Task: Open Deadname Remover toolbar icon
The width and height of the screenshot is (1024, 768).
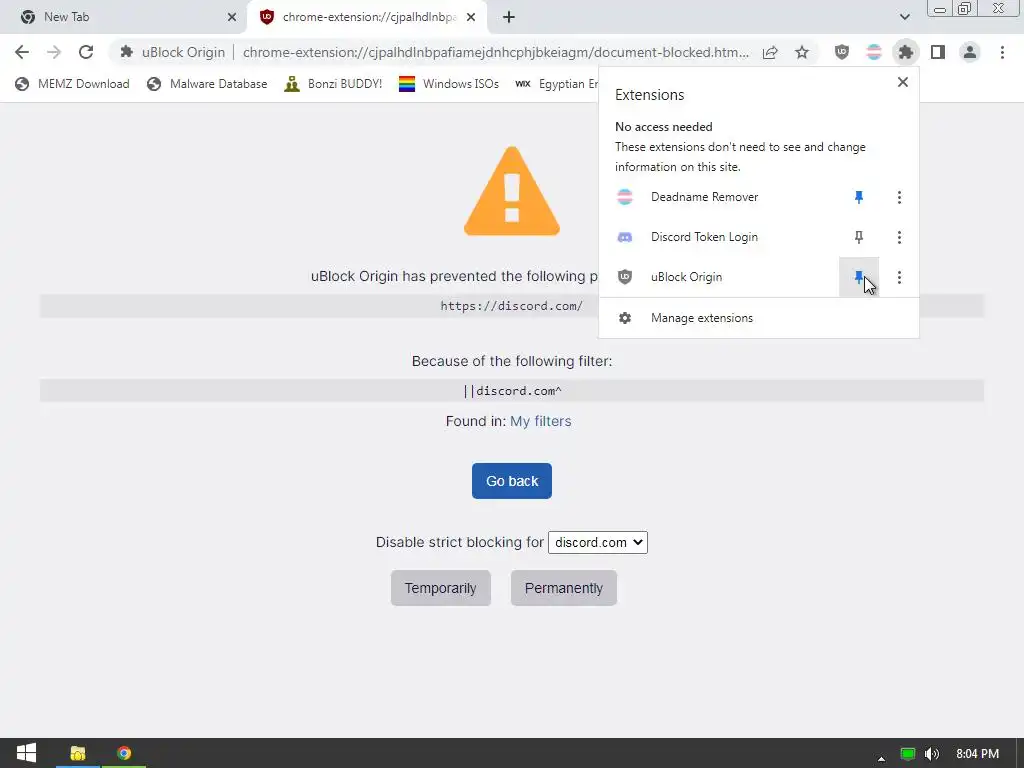Action: (x=874, y=52)
